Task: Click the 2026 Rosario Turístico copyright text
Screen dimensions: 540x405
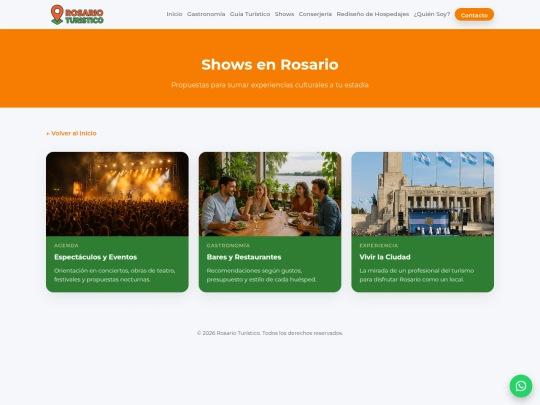Action: pyautogui.click(x=270, y=333)
